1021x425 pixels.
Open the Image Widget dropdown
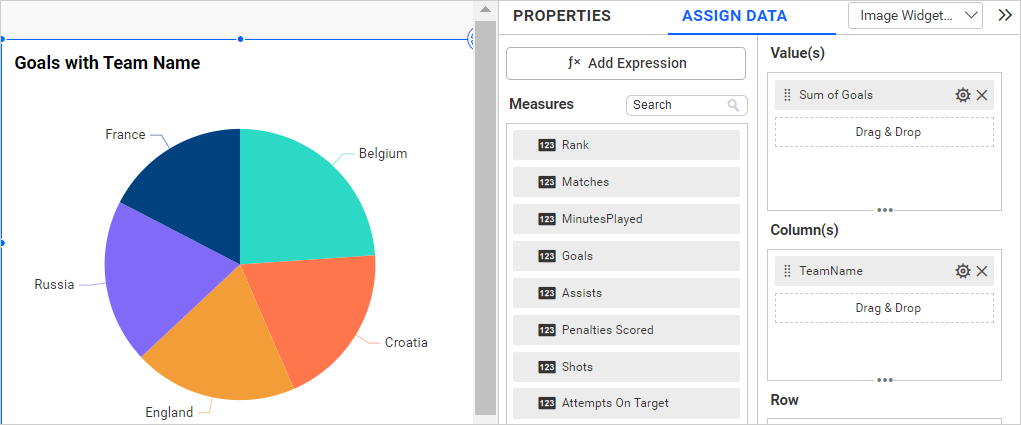click(915, 16)
